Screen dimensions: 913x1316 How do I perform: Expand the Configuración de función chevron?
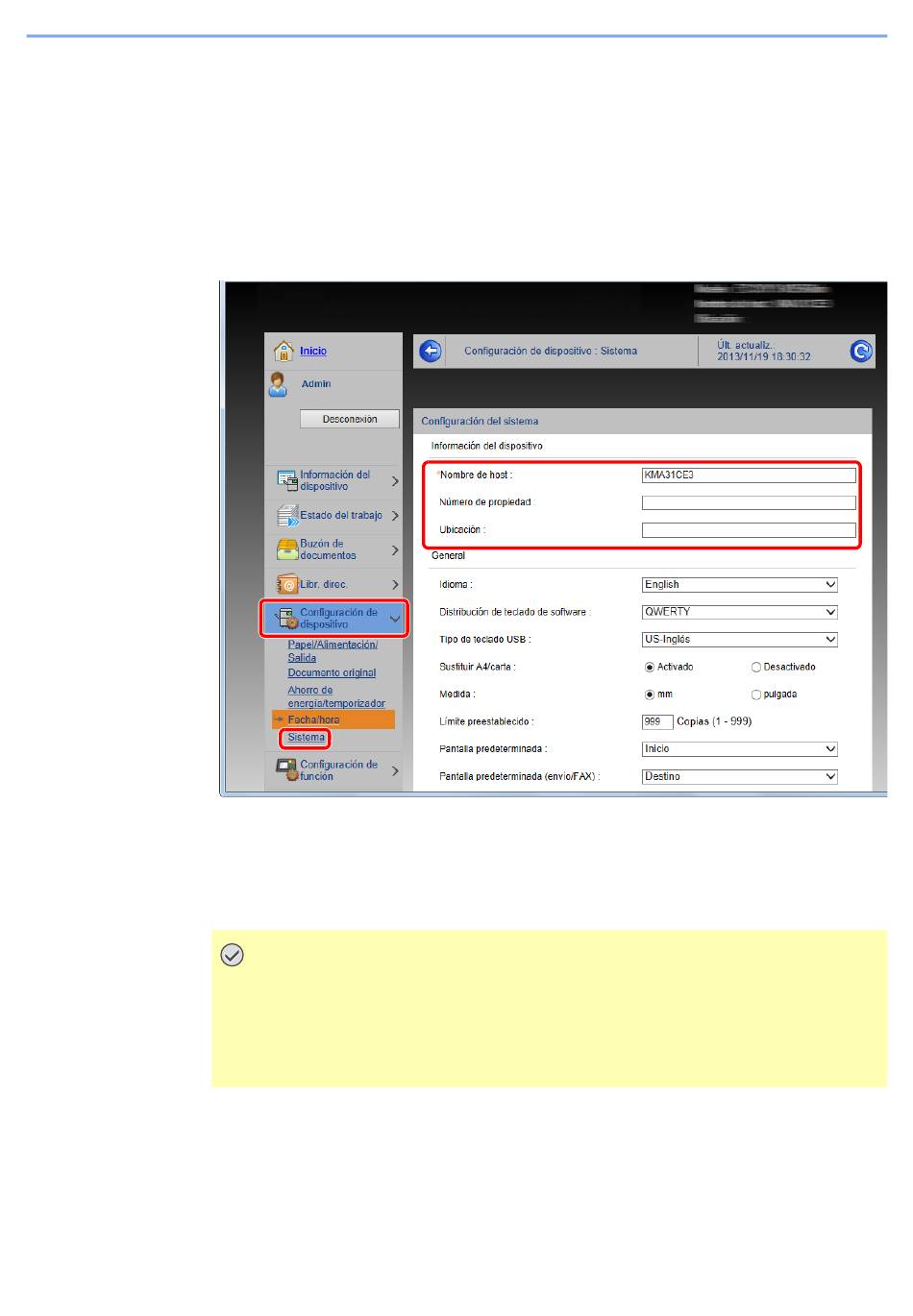395,771
